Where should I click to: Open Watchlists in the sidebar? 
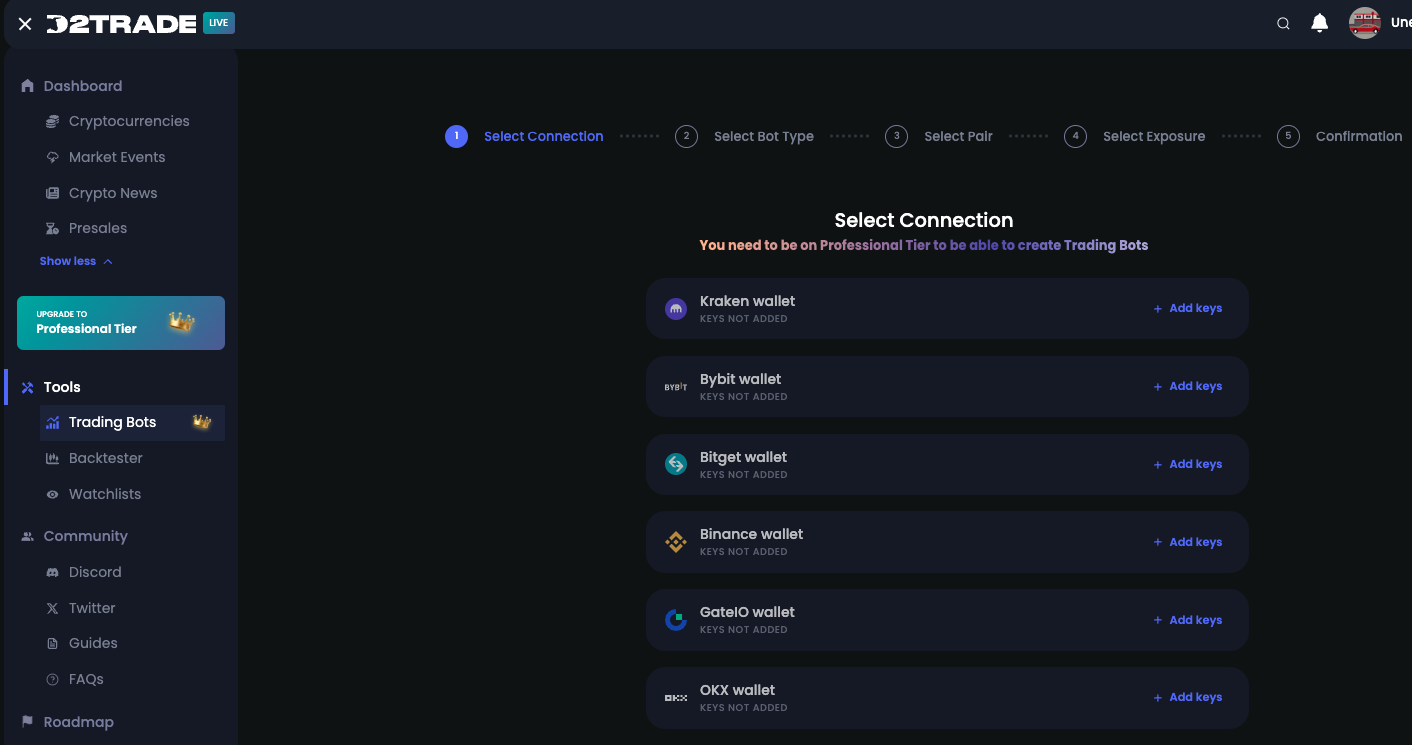click(105, 494)
